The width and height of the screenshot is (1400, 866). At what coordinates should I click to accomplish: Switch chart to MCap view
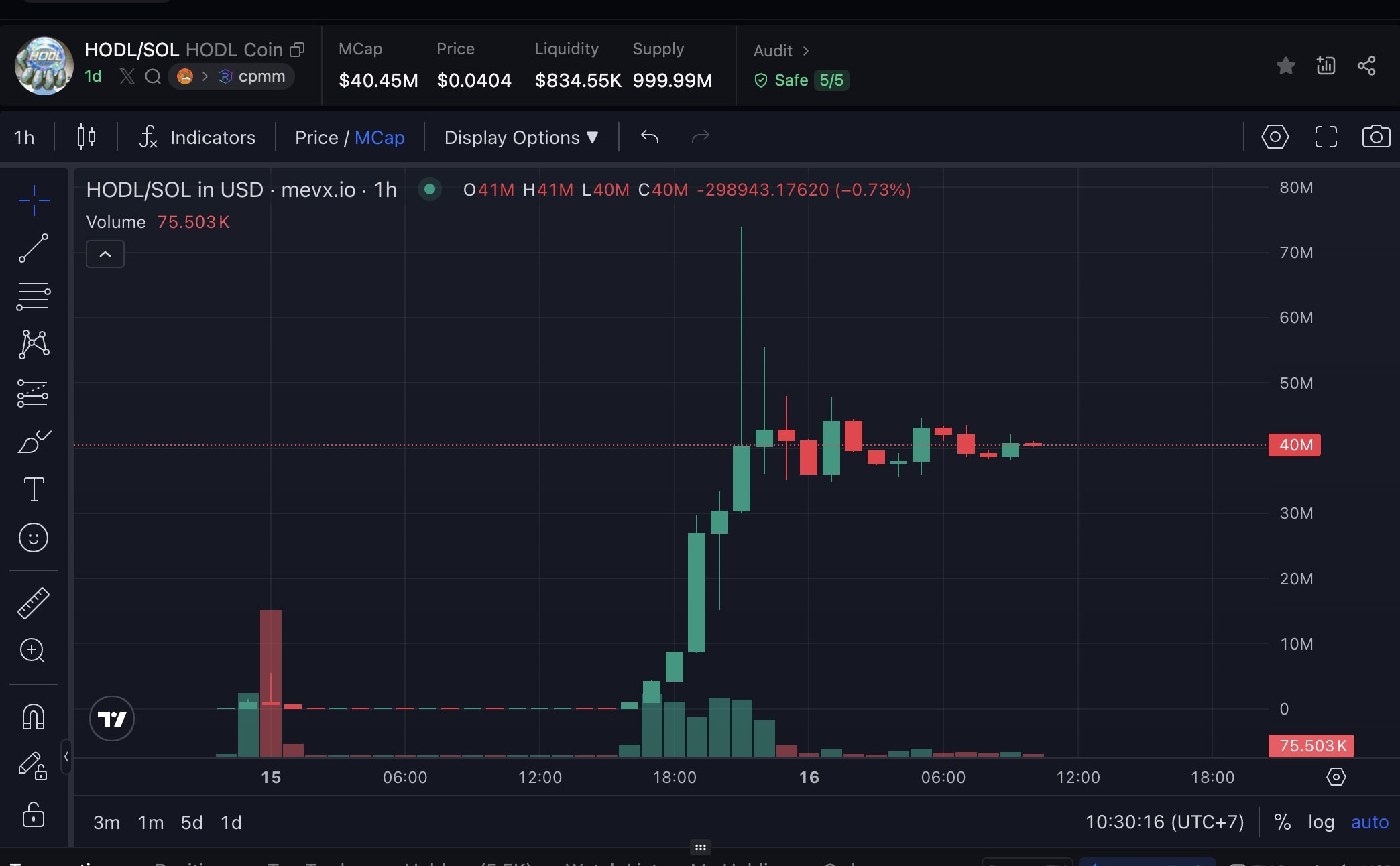click(x=380, y=137)
